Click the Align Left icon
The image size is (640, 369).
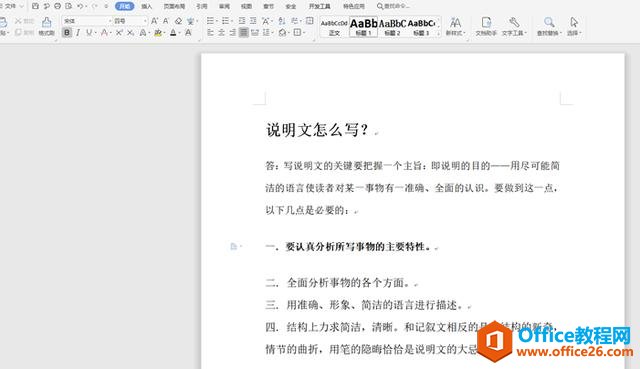point(210,33)
